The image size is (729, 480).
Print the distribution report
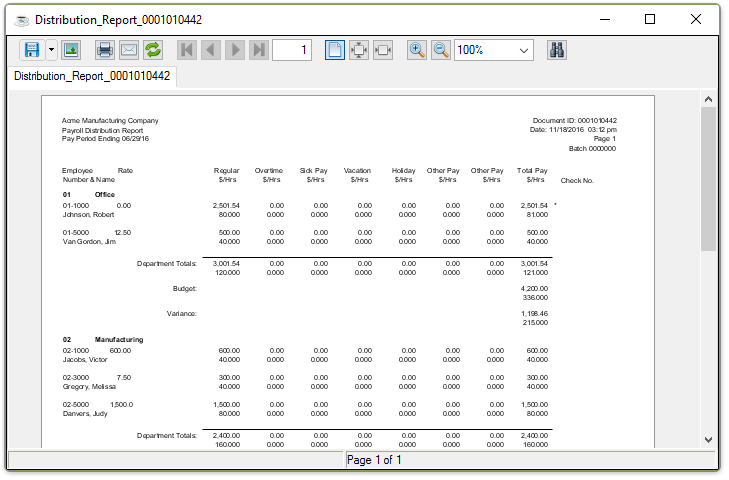tap(105, 50)
